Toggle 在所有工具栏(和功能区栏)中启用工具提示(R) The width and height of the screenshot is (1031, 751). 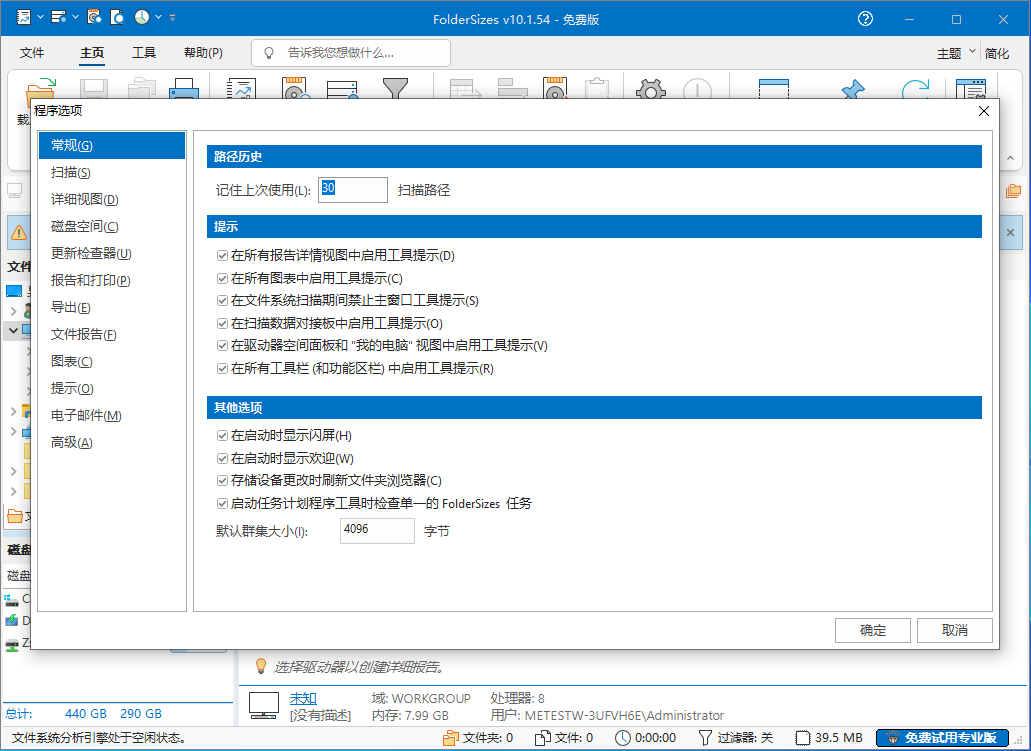222,369
